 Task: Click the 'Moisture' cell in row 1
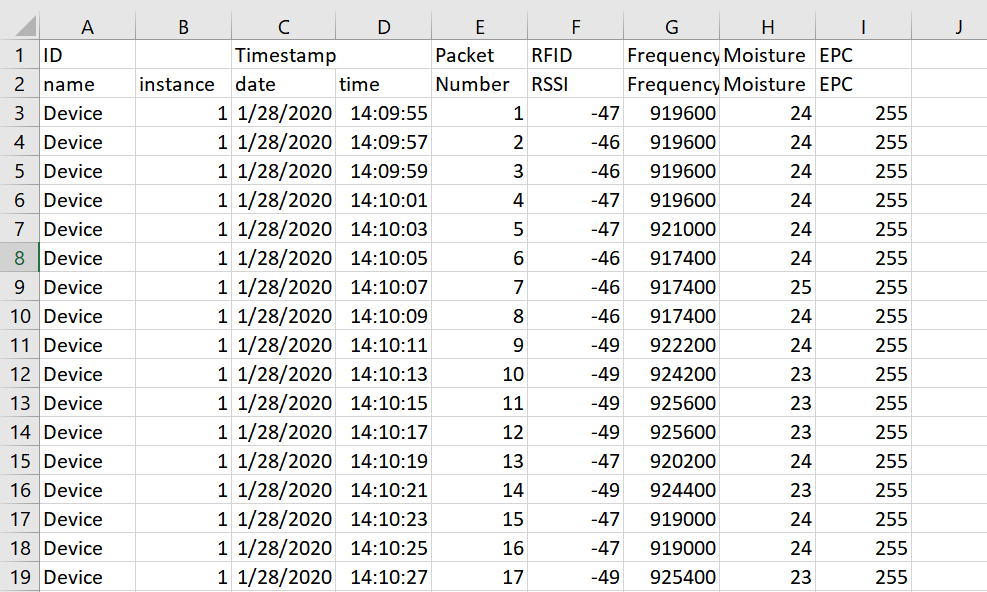(x=767, y=55)
